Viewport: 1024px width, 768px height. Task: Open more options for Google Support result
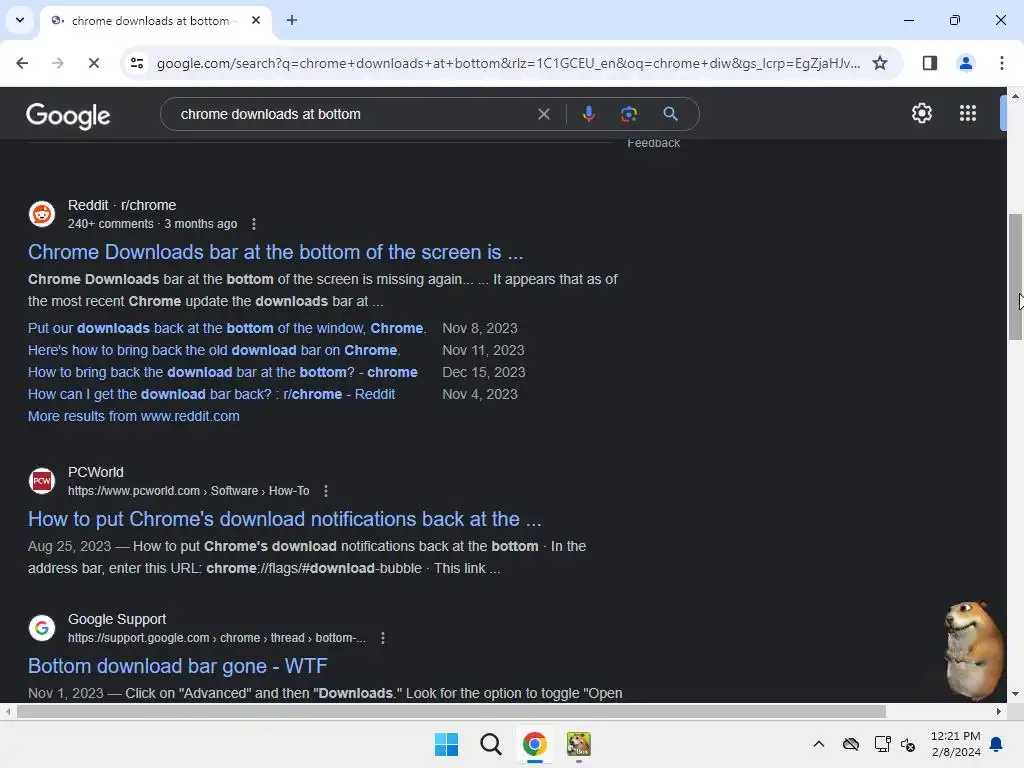pos(383,638)
